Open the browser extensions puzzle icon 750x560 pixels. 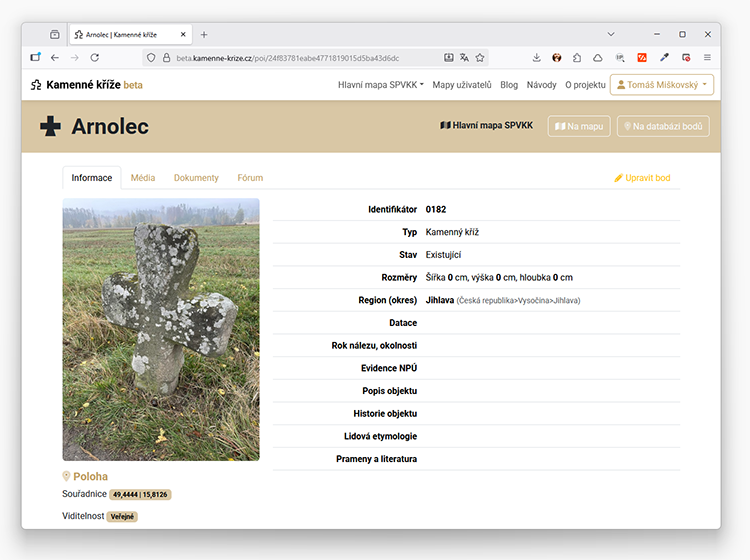click(x=577, y=58)
